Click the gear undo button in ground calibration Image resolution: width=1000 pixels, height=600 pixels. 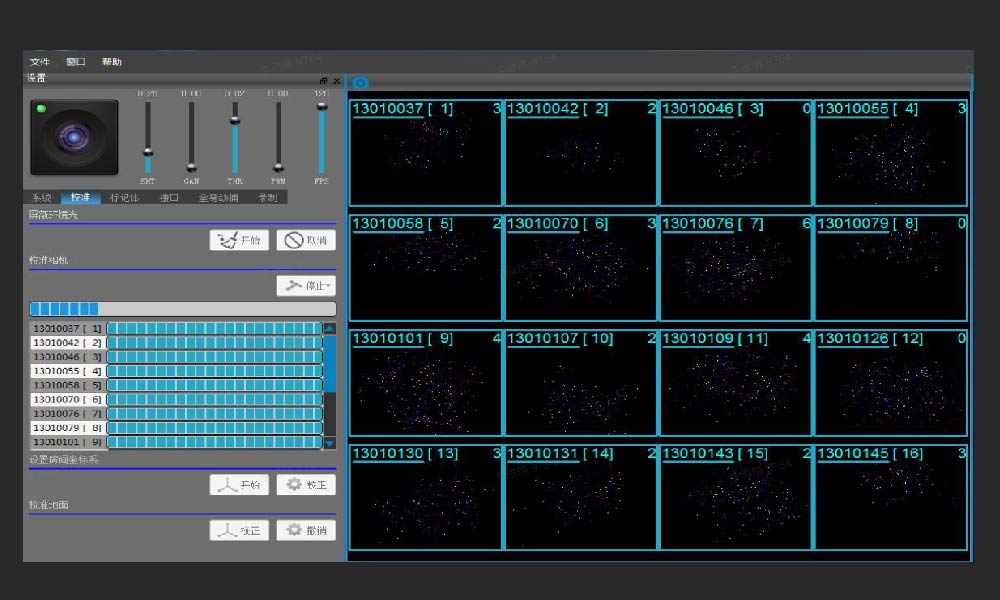click(x=305, y=530)
